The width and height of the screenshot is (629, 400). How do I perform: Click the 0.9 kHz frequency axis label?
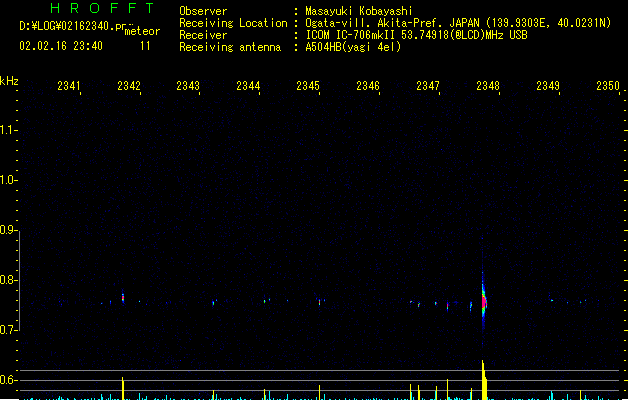pos(8,230)
